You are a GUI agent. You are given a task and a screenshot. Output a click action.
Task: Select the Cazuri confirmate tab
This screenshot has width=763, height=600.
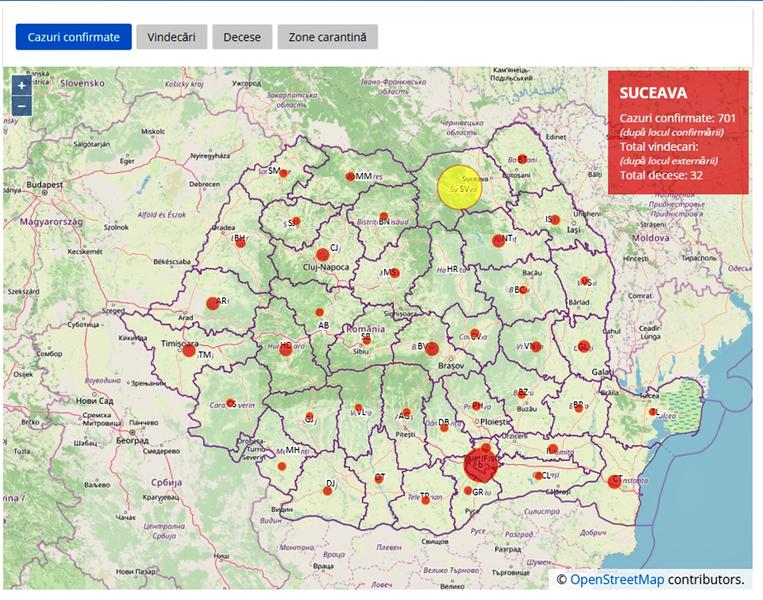point(73,37)
